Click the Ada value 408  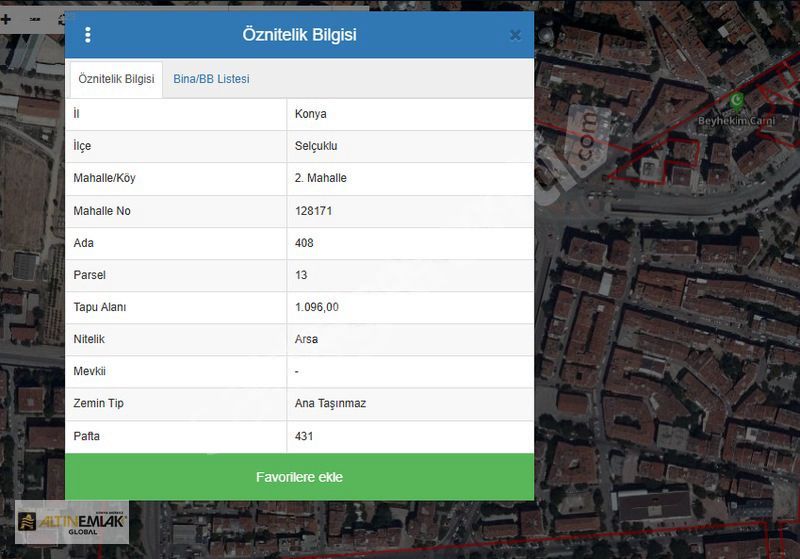click(304, 243)
